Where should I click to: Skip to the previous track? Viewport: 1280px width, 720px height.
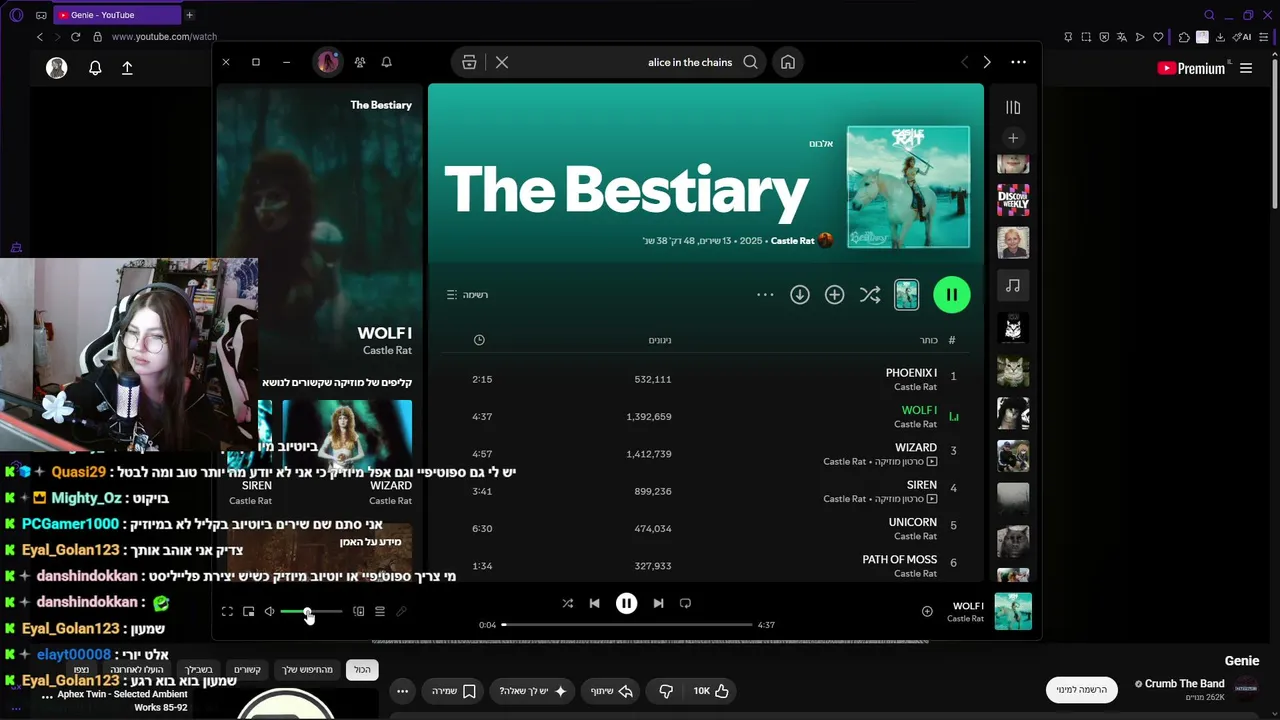595,603
